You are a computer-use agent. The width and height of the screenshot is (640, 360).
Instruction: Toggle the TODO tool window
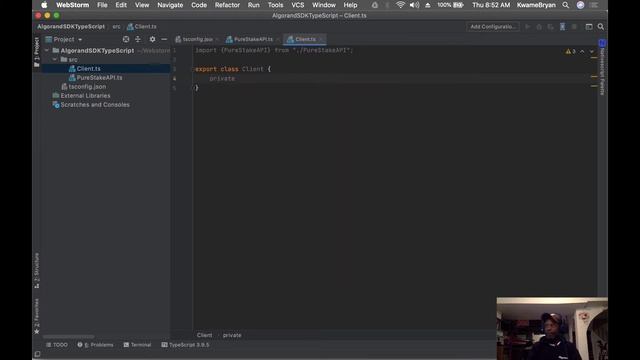pyautogui.click(x=57, y=345)
